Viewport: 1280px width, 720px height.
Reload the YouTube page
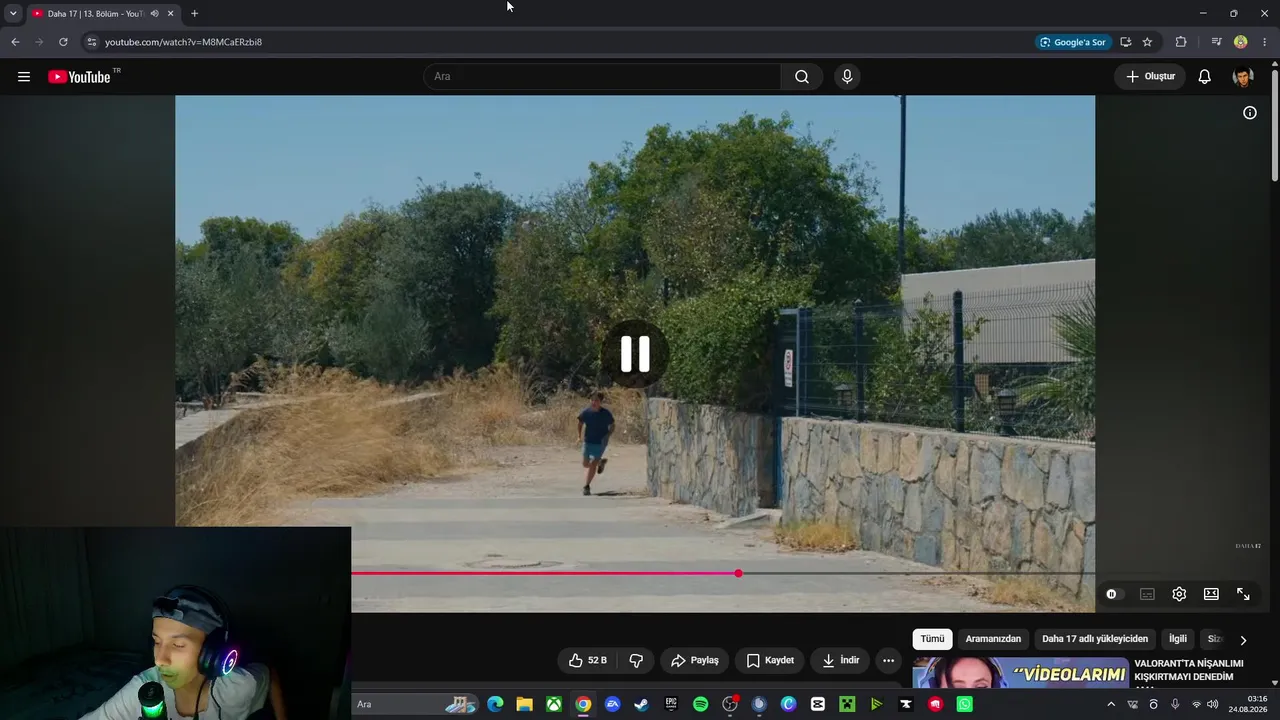tap(63, 42)
